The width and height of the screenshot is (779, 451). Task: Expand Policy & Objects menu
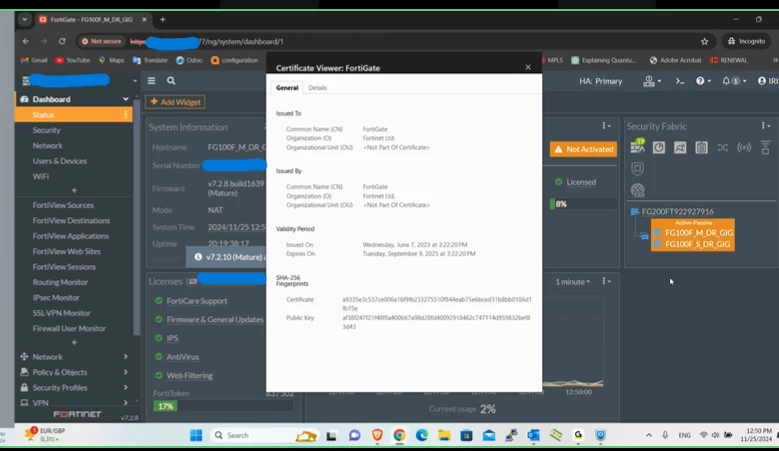point(73,372)
